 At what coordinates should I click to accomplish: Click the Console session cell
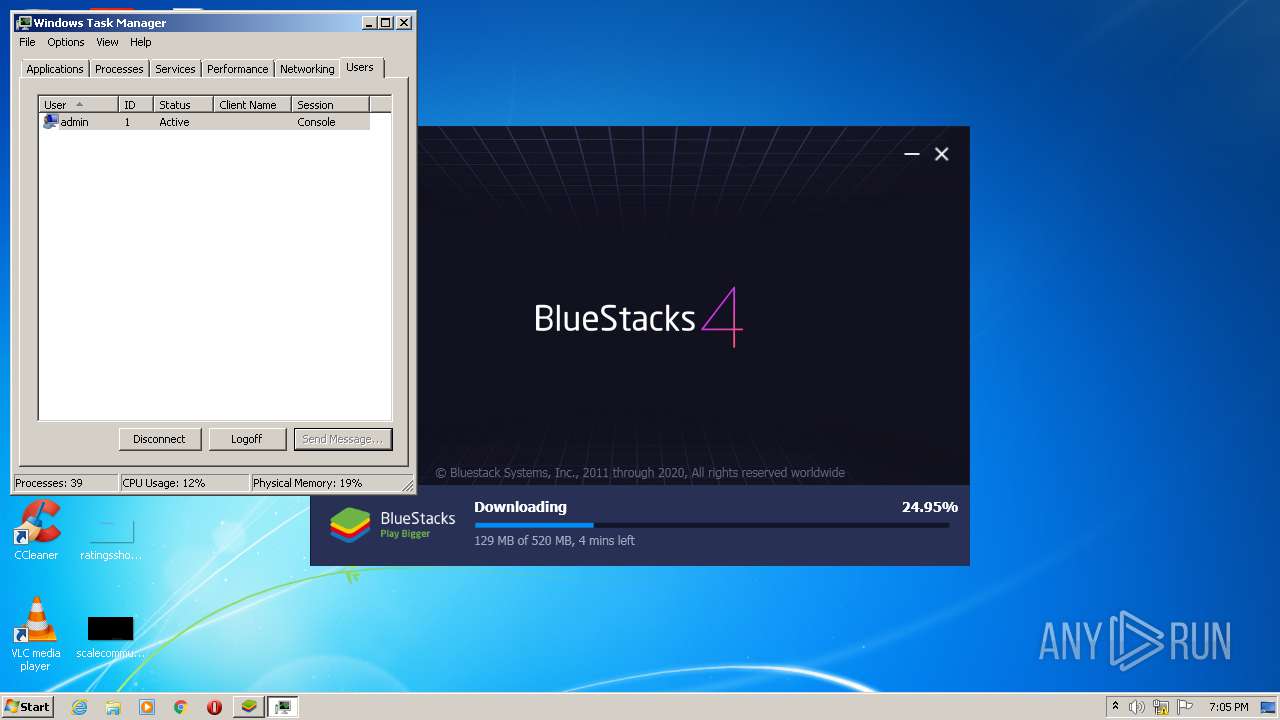pyautogui.click(x=316, y=122)
